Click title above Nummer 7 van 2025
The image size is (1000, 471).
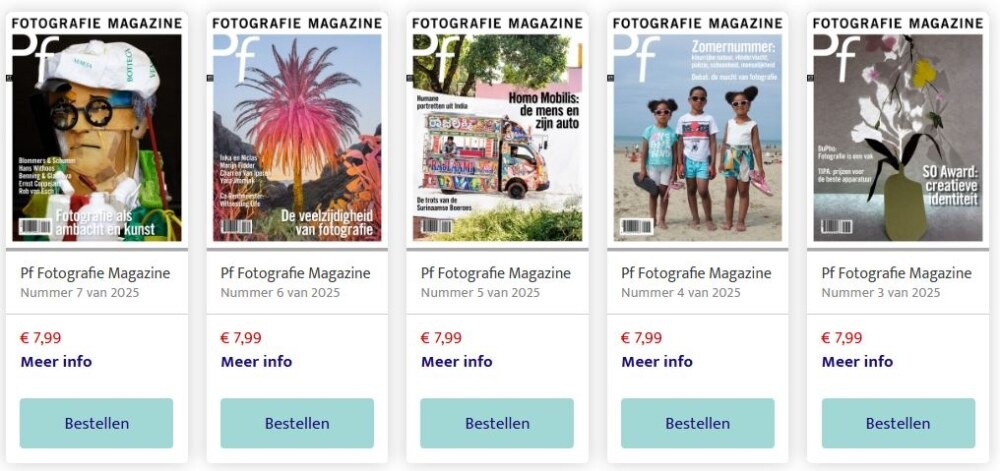click(x=95, y=273)
